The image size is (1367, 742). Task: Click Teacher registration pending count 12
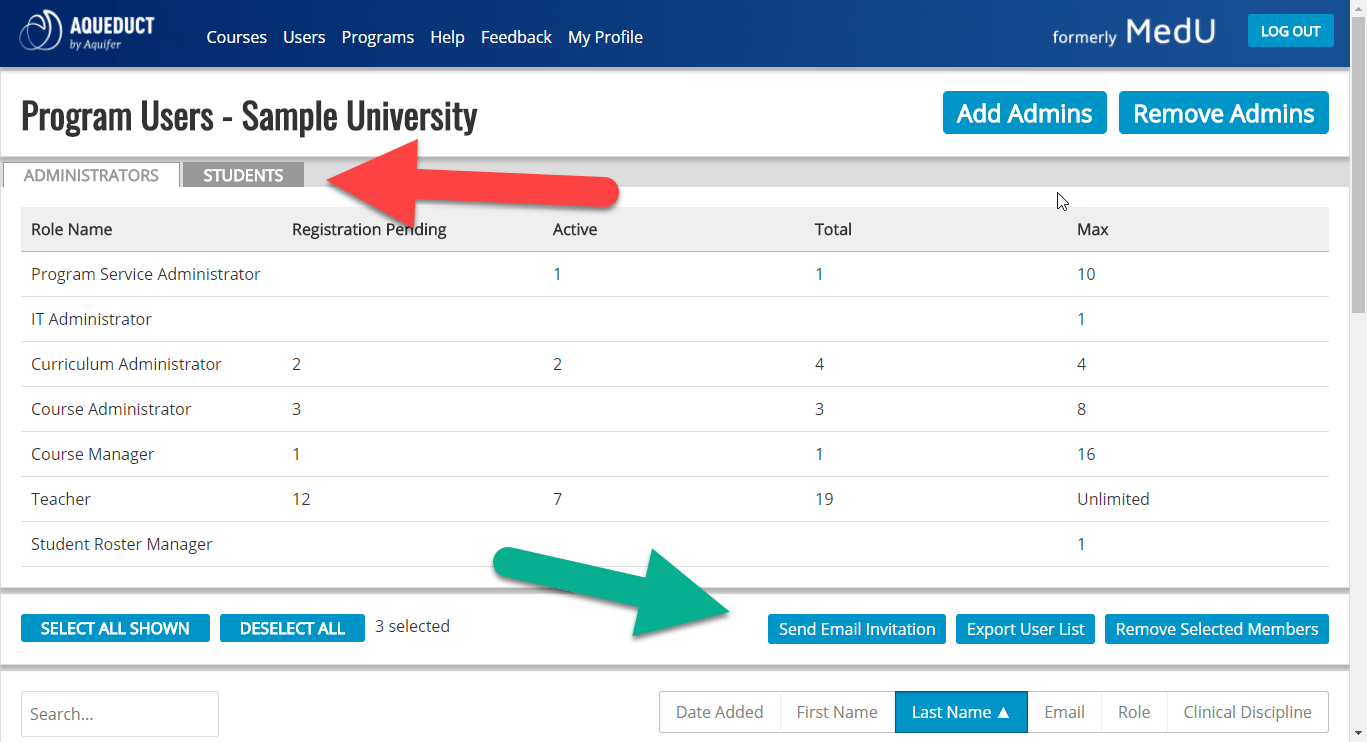pos(301,499)
